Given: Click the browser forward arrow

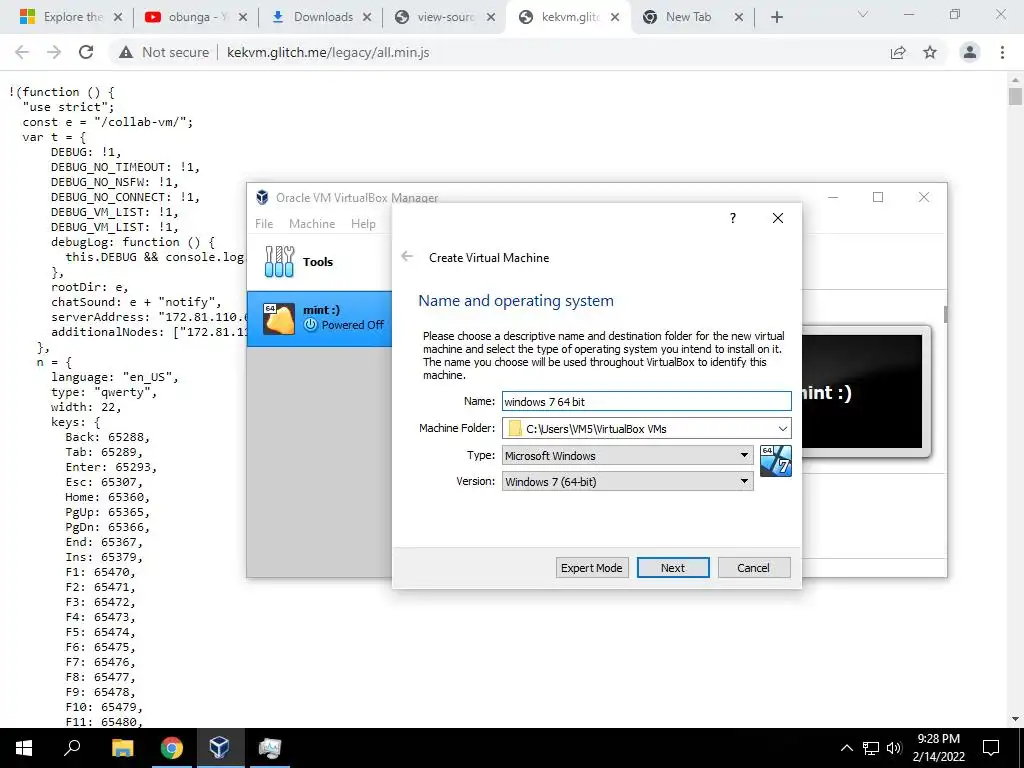Looking at the screenshot, I should (54, 52).
